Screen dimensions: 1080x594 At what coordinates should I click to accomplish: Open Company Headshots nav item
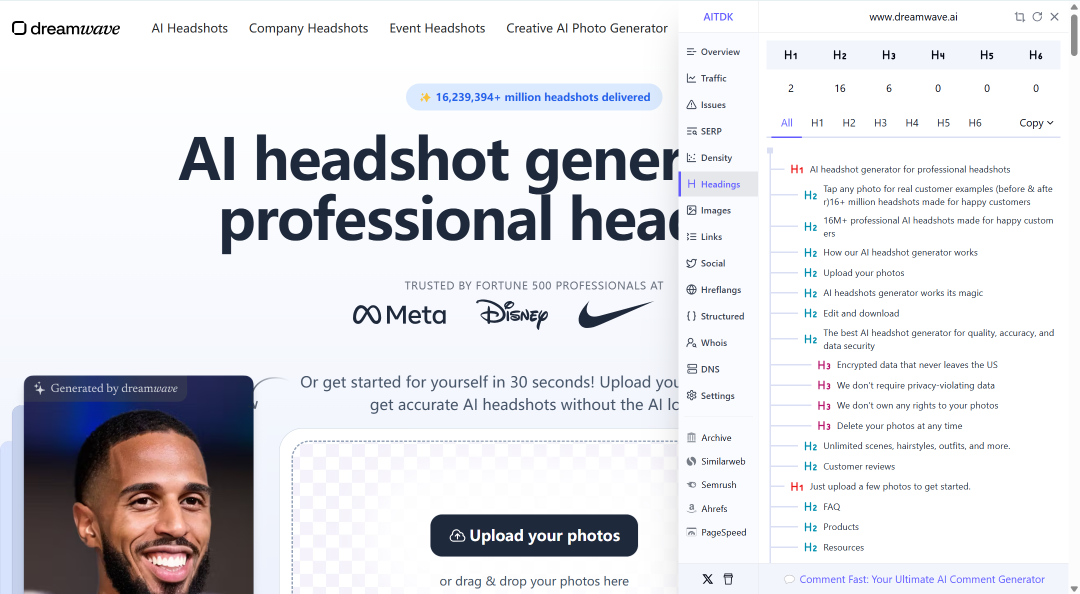click(309, 28)
